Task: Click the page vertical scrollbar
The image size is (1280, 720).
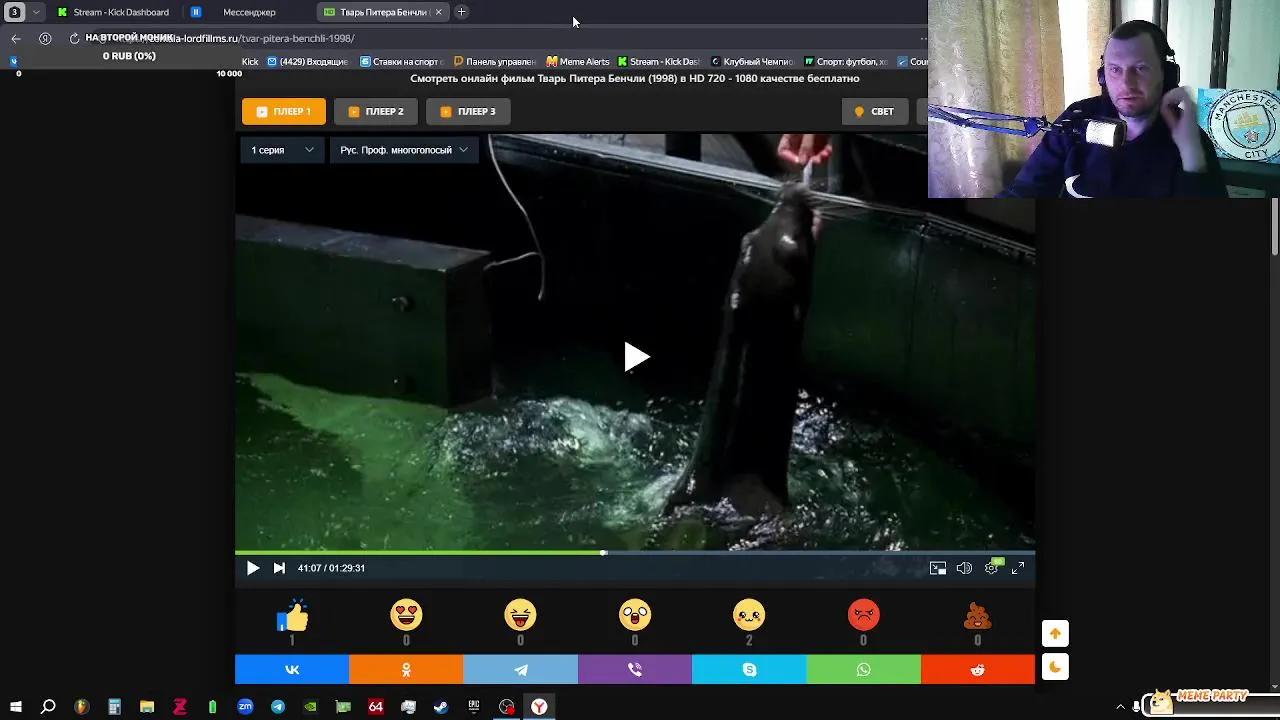Action: [x=1275, y=226]
